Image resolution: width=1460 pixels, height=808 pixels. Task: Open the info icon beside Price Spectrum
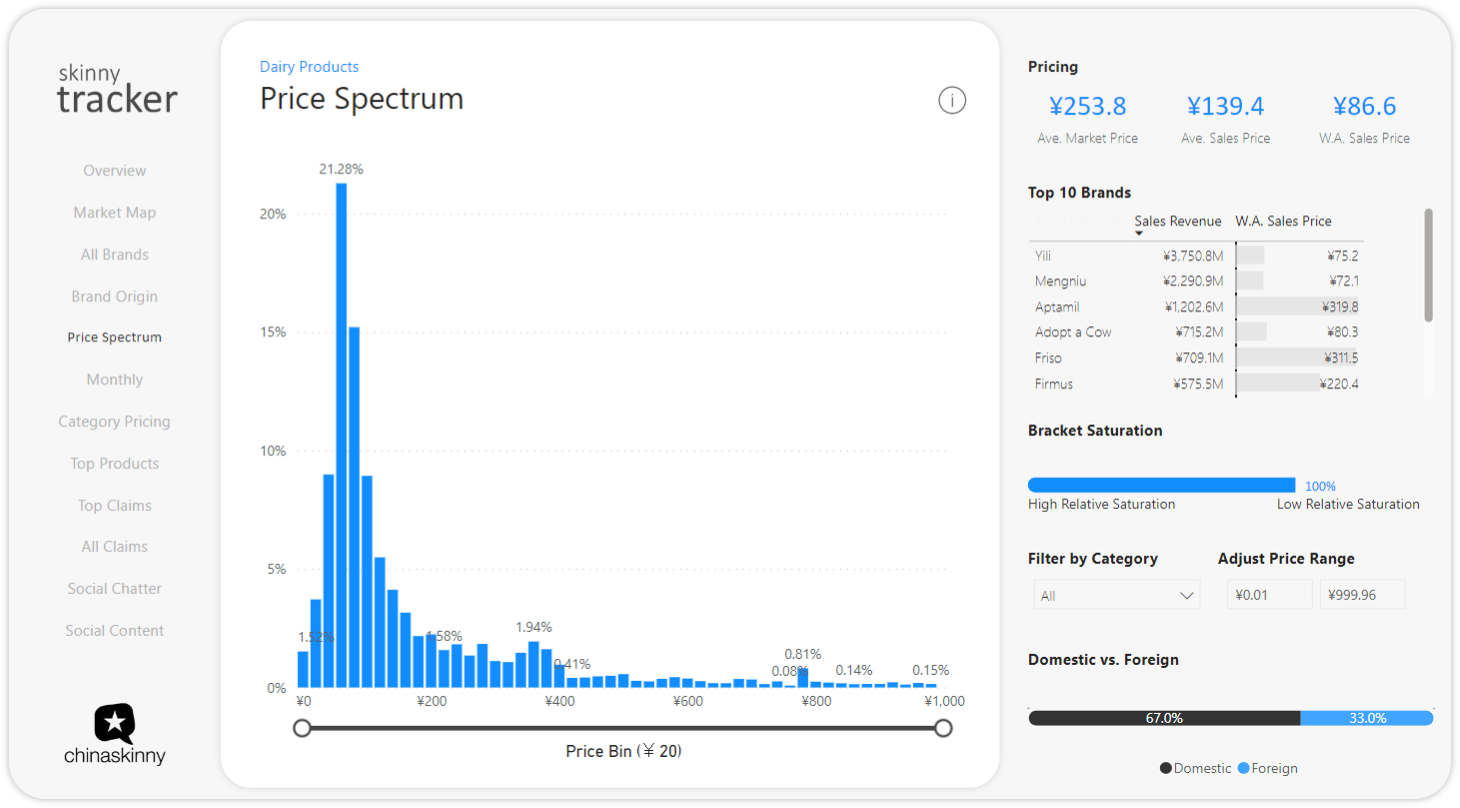952,100
